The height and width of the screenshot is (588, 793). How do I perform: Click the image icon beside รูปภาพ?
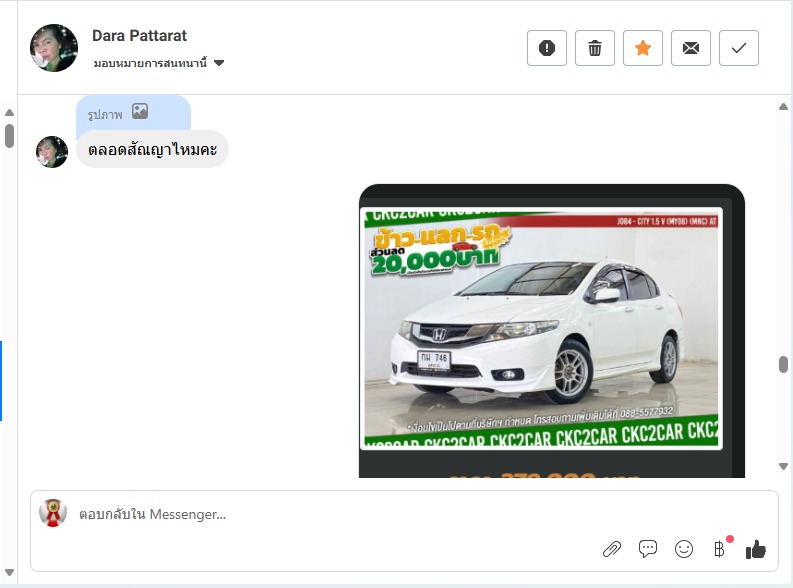click(x=140, y=113)
